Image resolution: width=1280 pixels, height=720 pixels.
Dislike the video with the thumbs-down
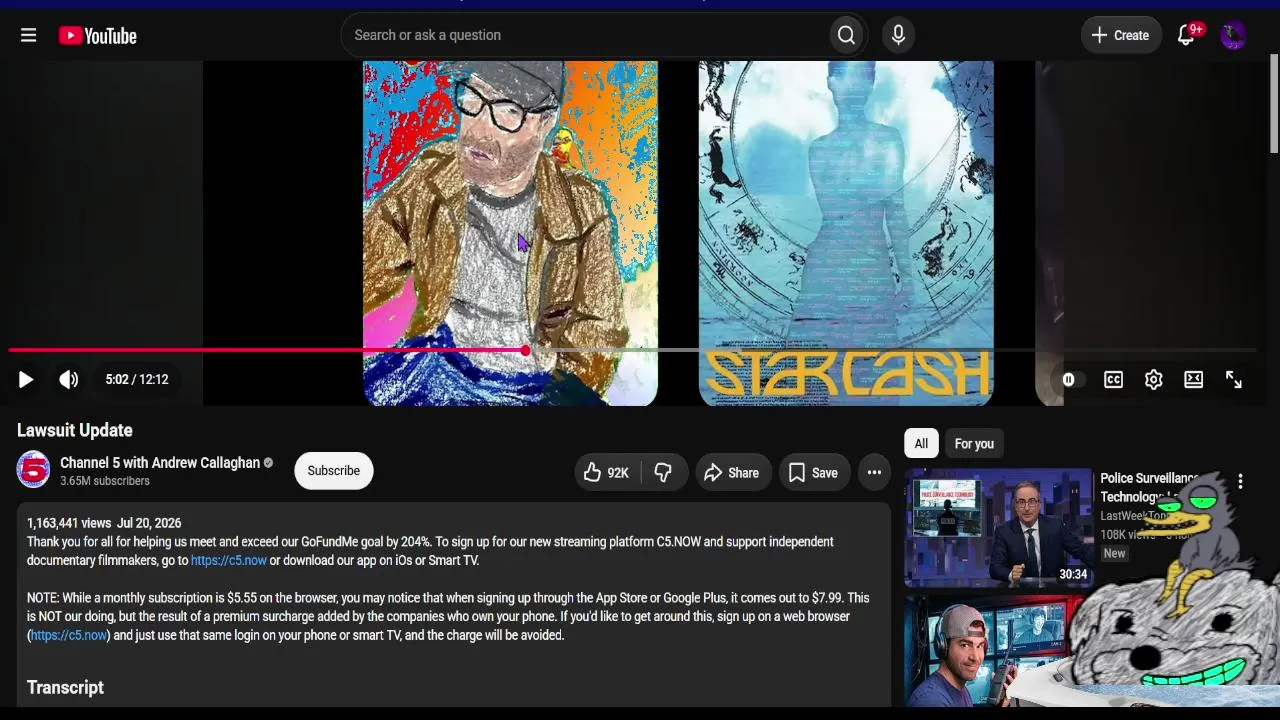click(663, 472)
